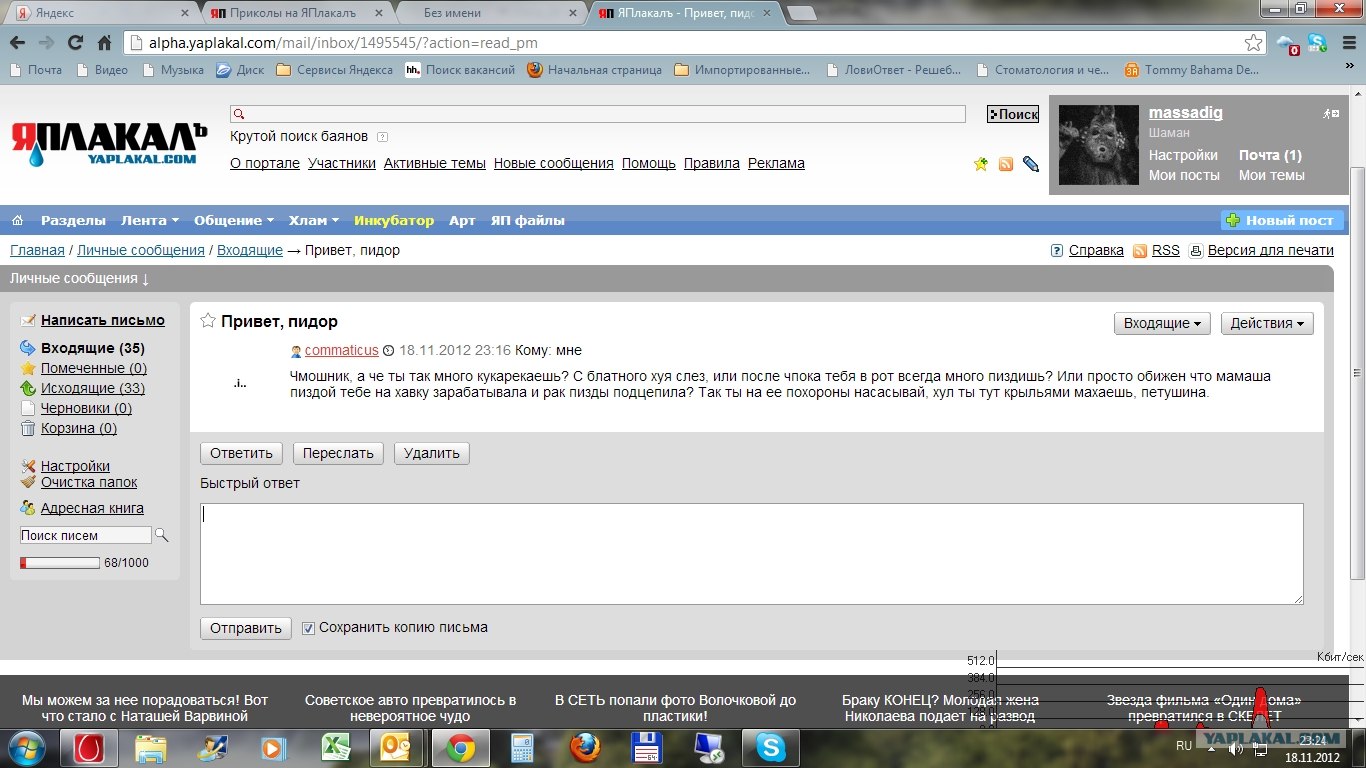Viewport: 1366px width, 768px height.
Task: Switch to the 'Яндекс' browser tab
Action: [x=102, y=13]
